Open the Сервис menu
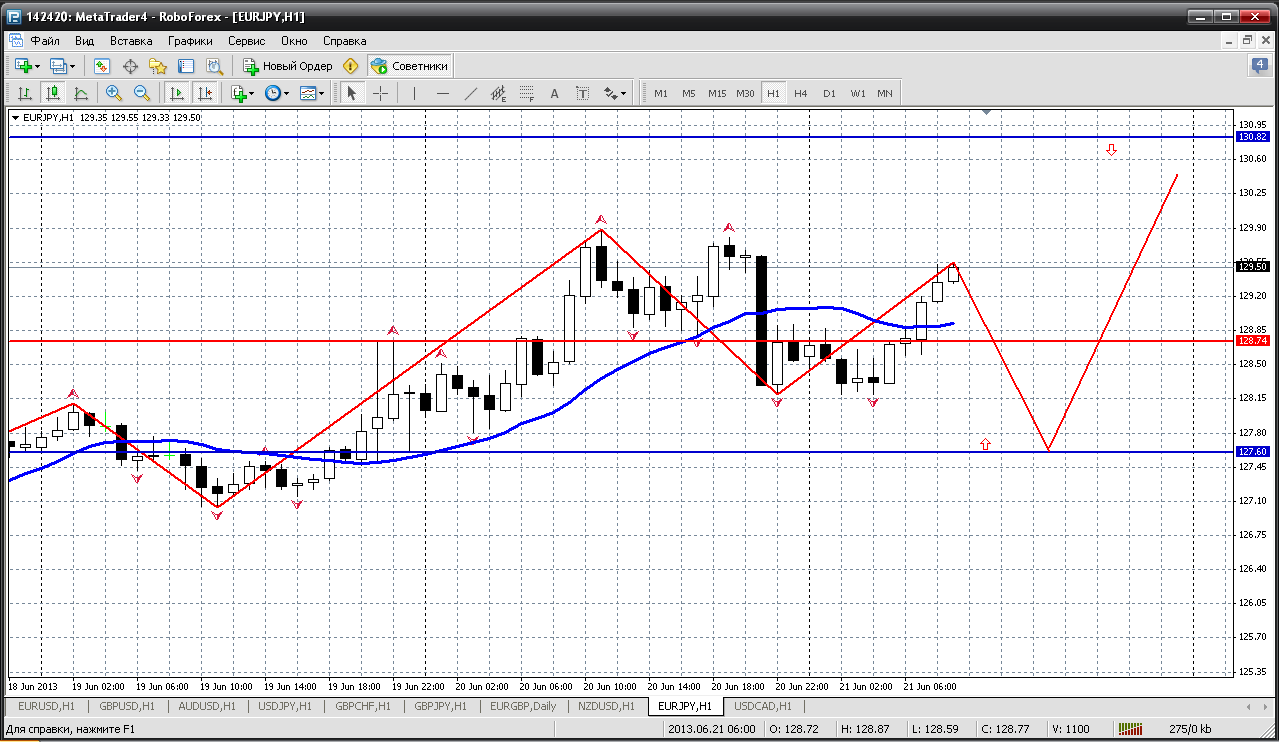 (246, 41)
